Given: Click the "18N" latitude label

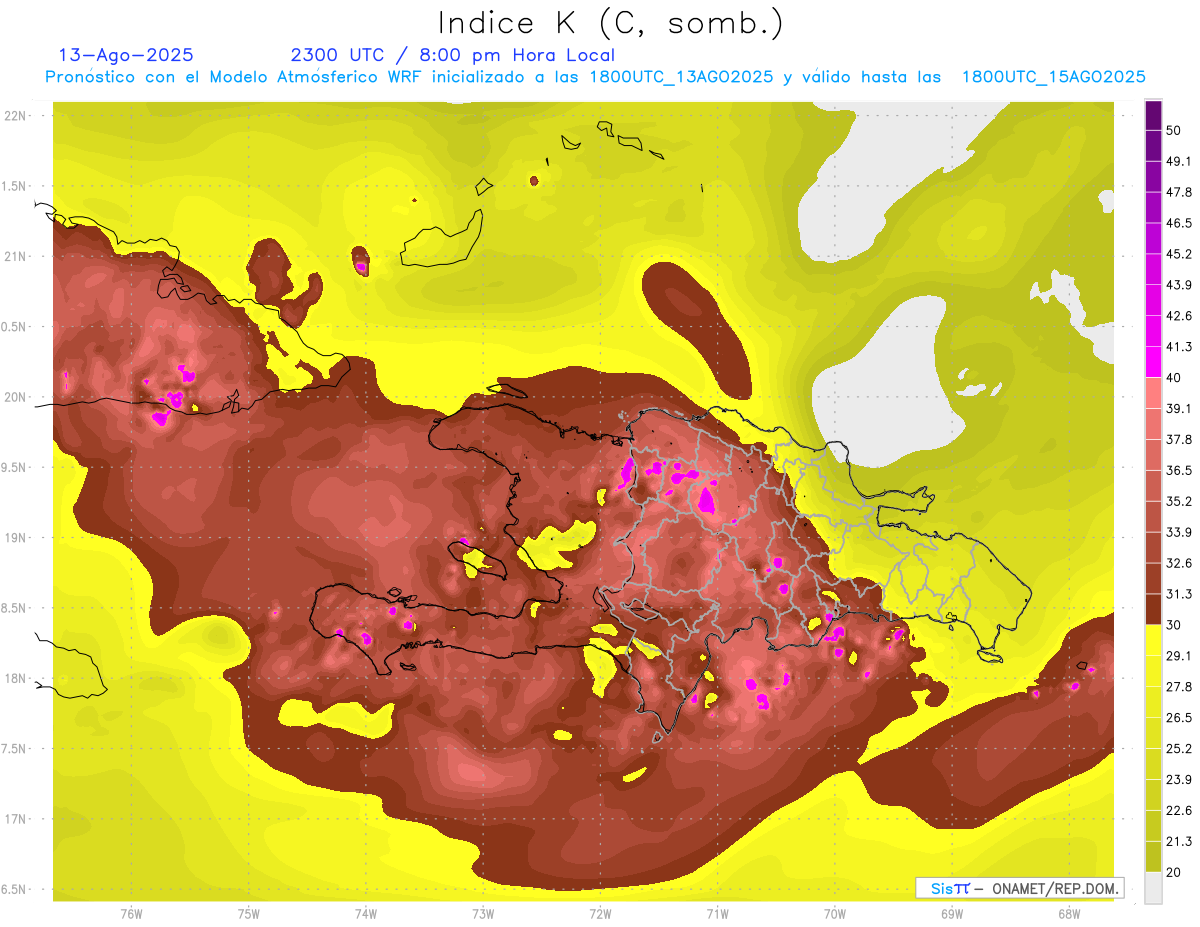Looking at the screenshot, I should [17, 678].
